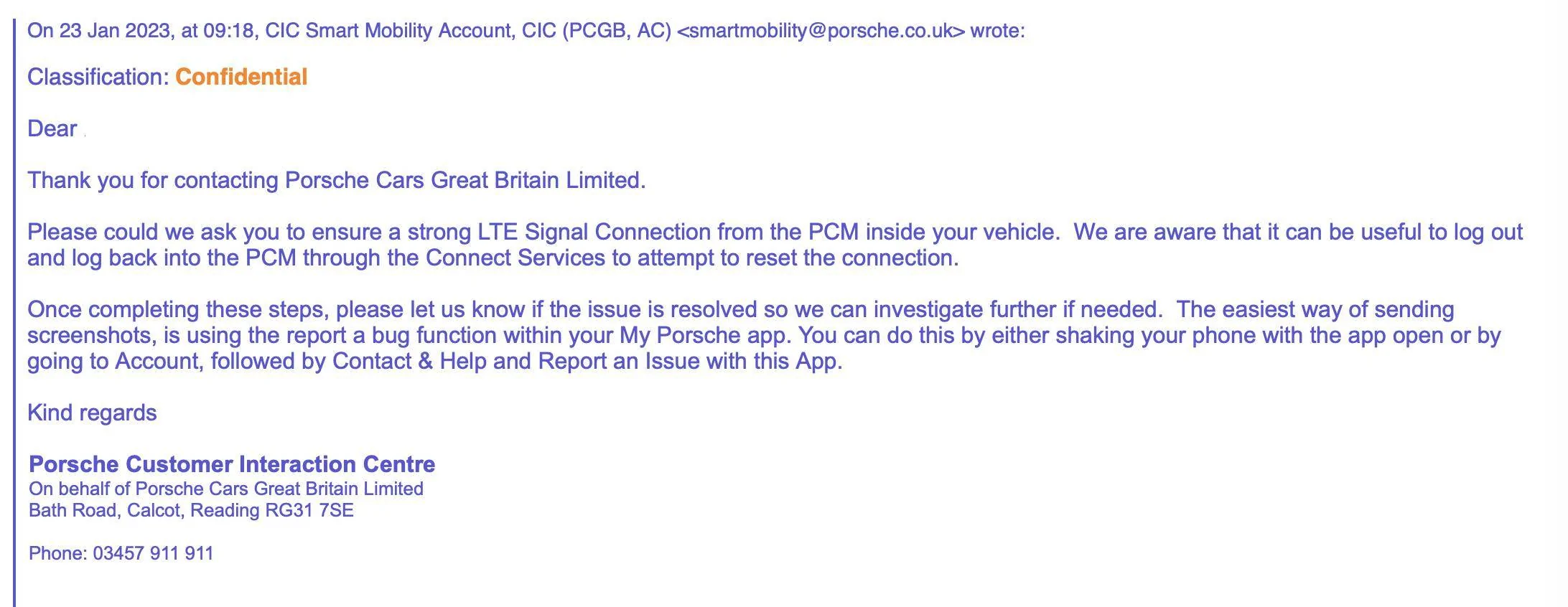1568x607 pixels.
Task: Click 'My Porsche app' in the paragraph
Action: pos(706,335)
